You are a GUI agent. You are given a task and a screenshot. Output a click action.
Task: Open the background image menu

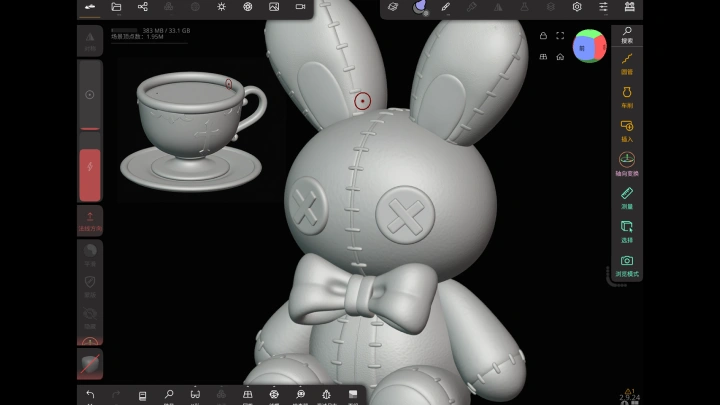[274, 7]
